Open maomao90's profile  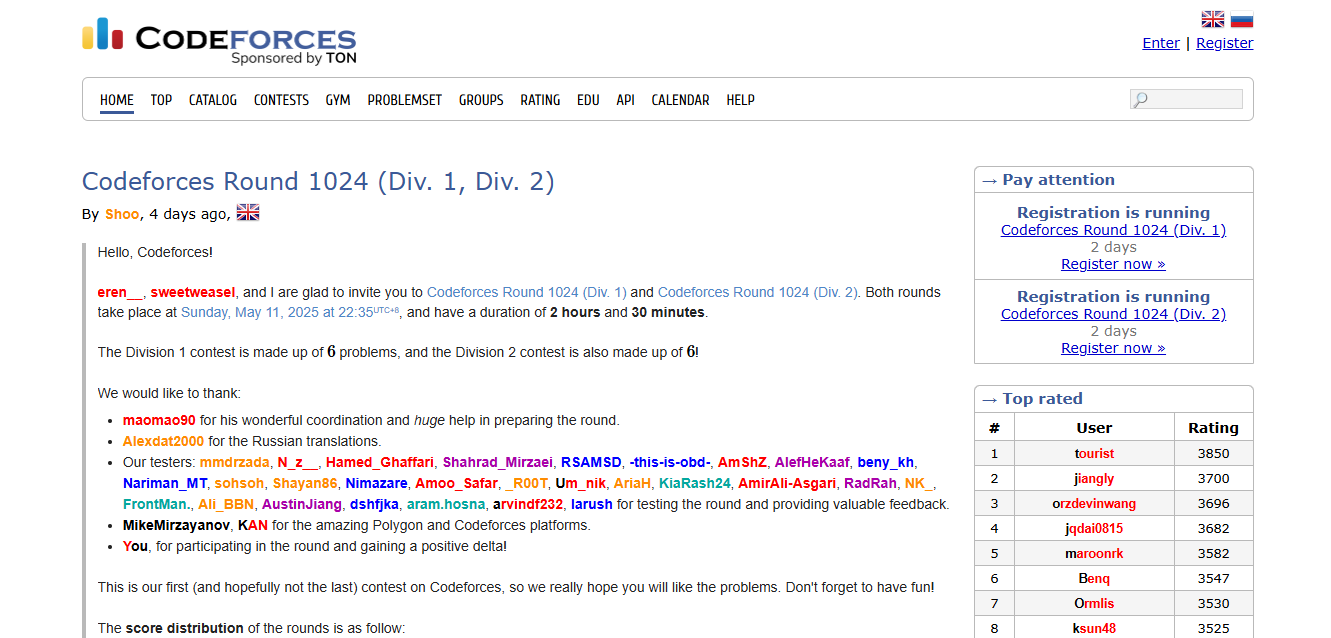159,420
